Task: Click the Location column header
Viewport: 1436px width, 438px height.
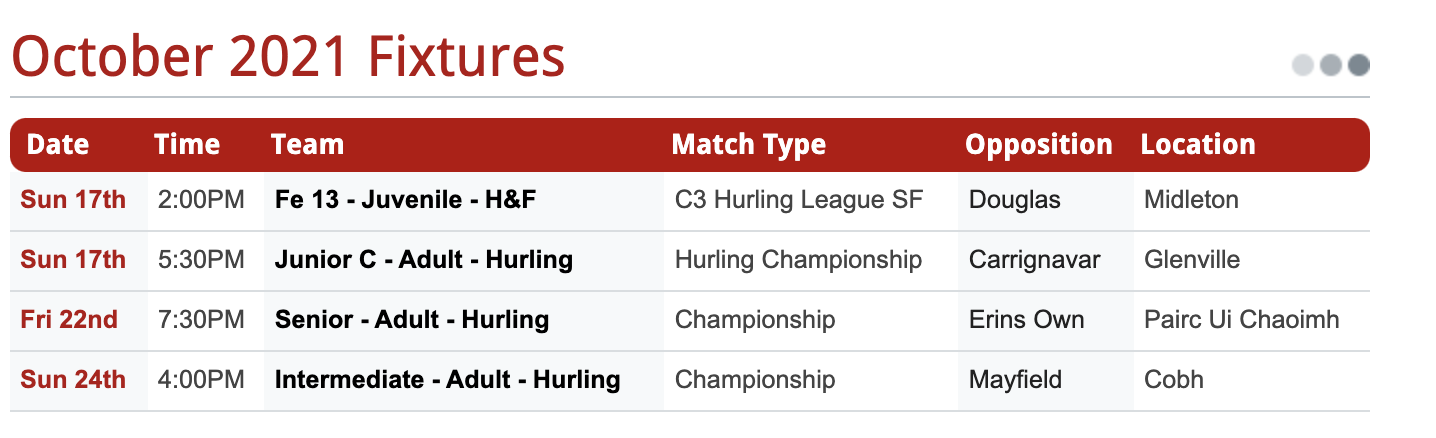Action: [1198, 144]
